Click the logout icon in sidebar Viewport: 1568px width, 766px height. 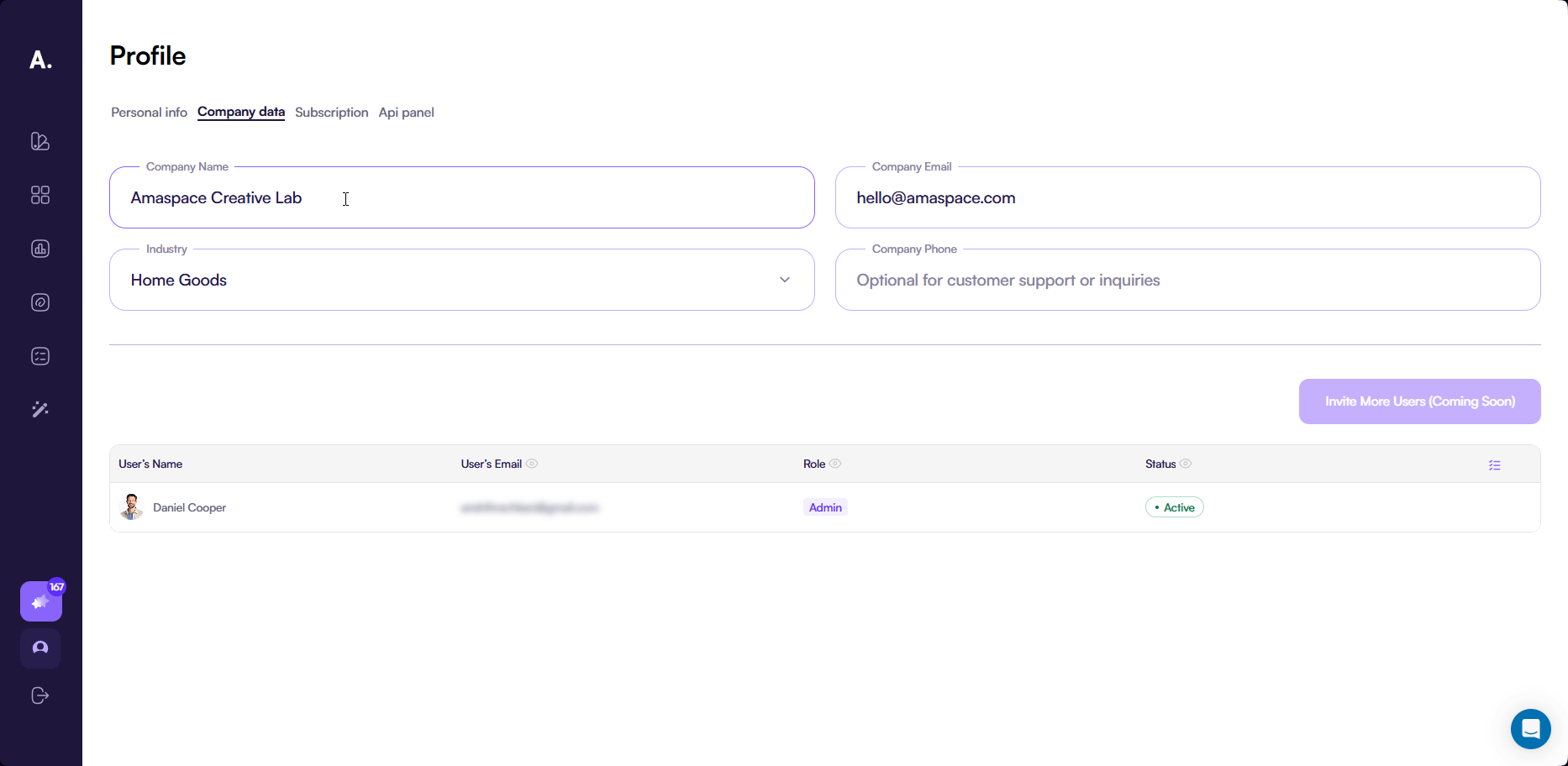click(x=40, y=695)
